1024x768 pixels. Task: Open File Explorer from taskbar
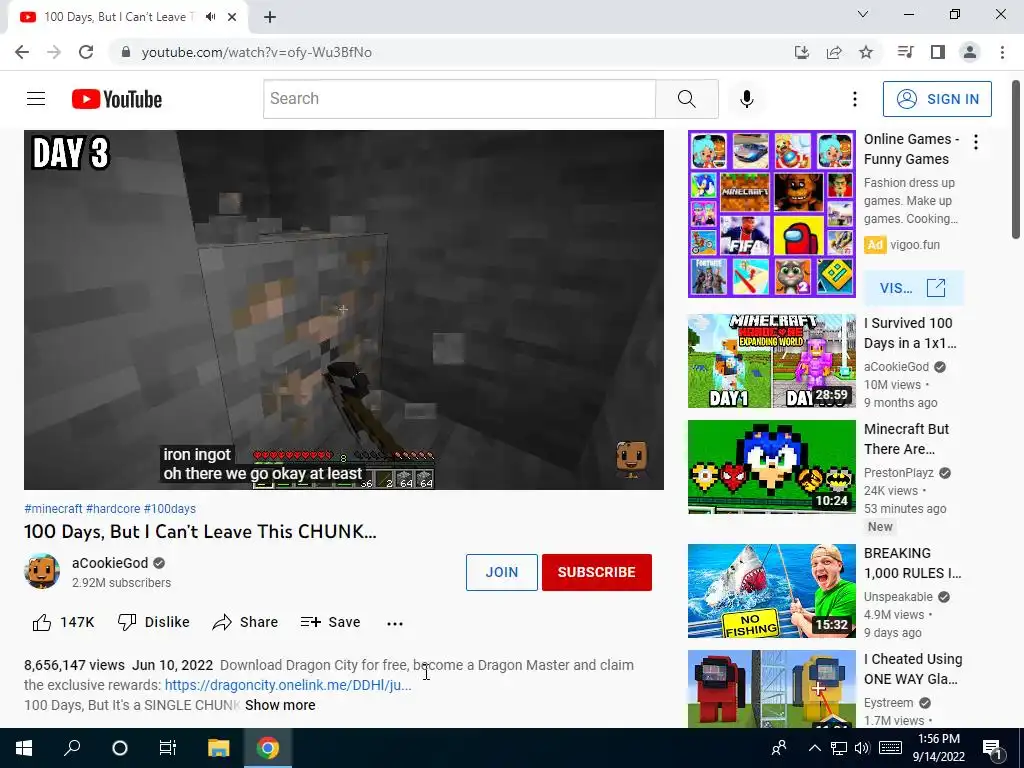coord(219,748)
